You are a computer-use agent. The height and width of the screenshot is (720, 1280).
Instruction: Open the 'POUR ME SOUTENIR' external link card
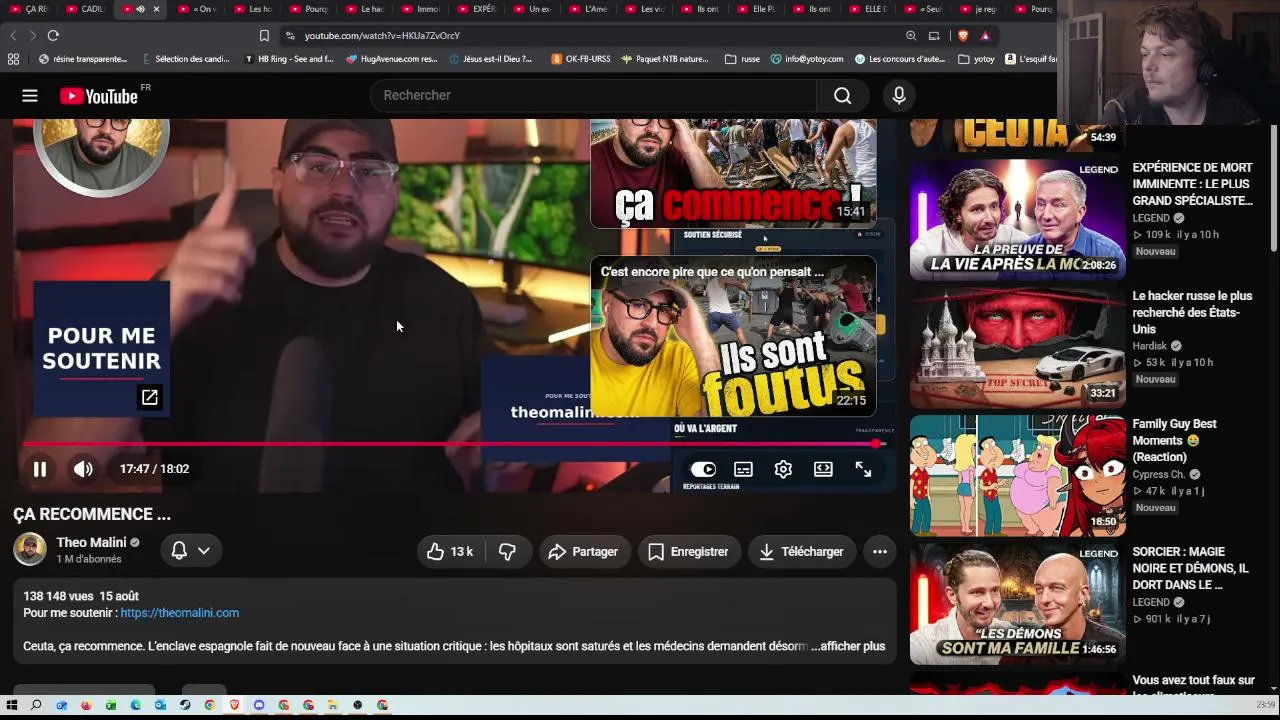point(102,348)
